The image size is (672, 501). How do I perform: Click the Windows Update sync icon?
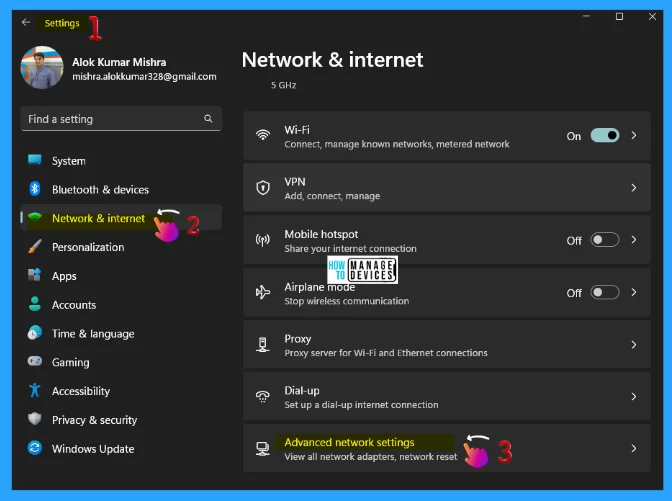pos(35,448)
